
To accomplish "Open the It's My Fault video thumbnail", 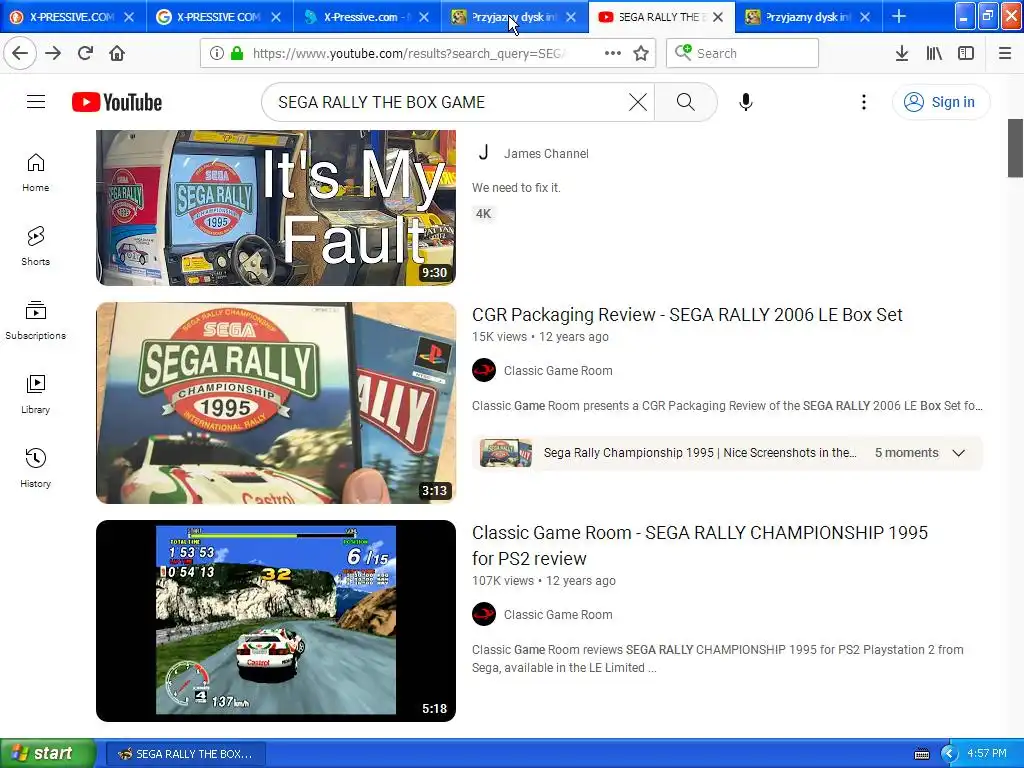I will pyautogui.click(x=276, y=208).
